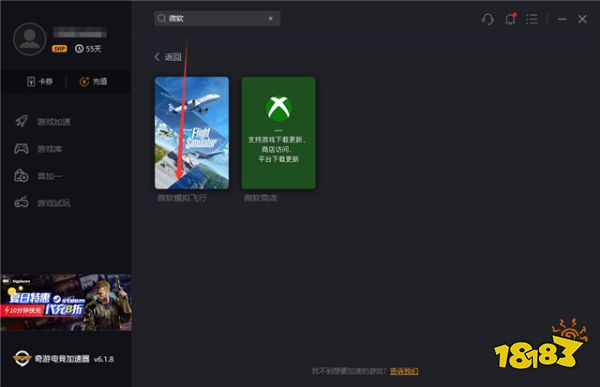
Task: Click the thumbs-up 喜加一 icon
Action: [x=21, y=176]
